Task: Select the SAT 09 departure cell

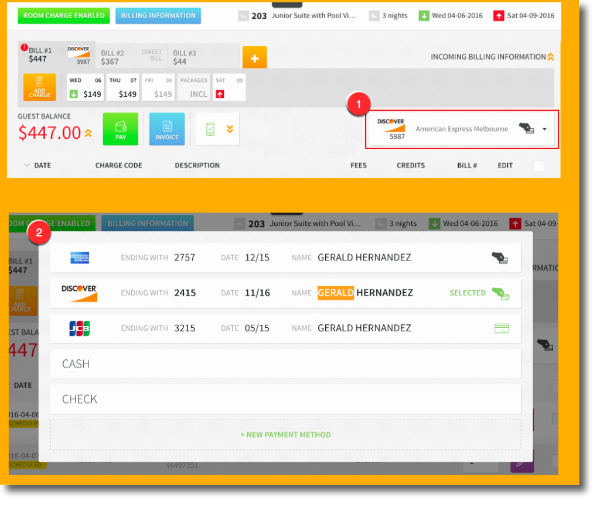Action: coord(229,87)
